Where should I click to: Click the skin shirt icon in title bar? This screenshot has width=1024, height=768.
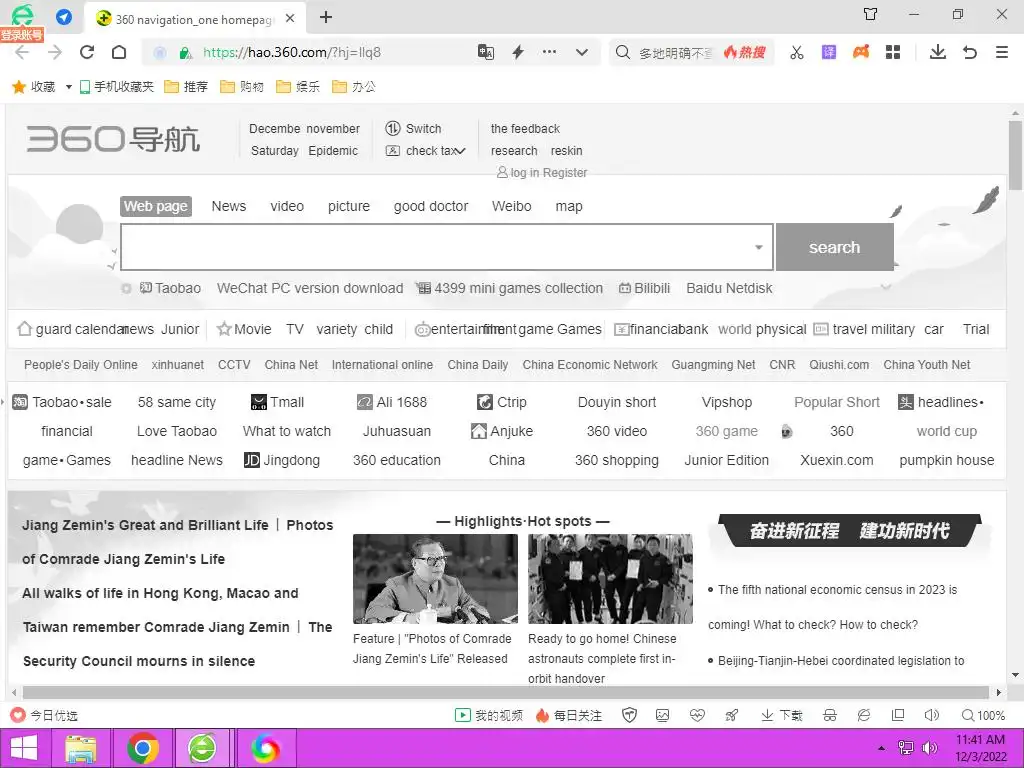(x=871, y=14)
